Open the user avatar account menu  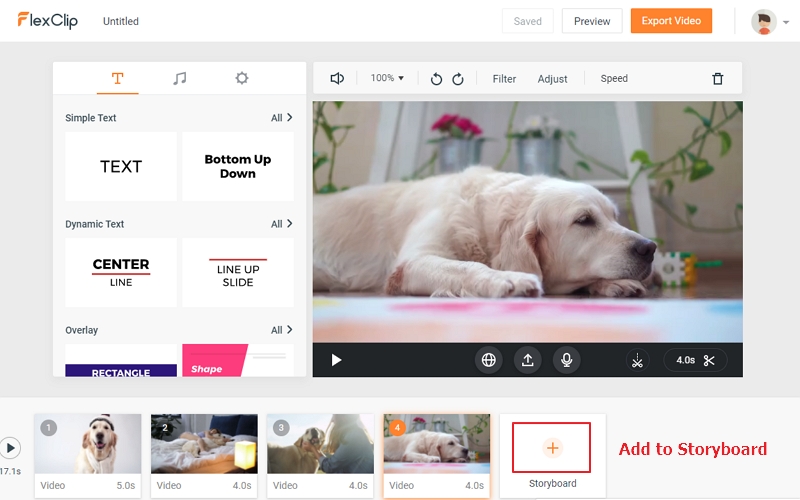coord(769,21)
